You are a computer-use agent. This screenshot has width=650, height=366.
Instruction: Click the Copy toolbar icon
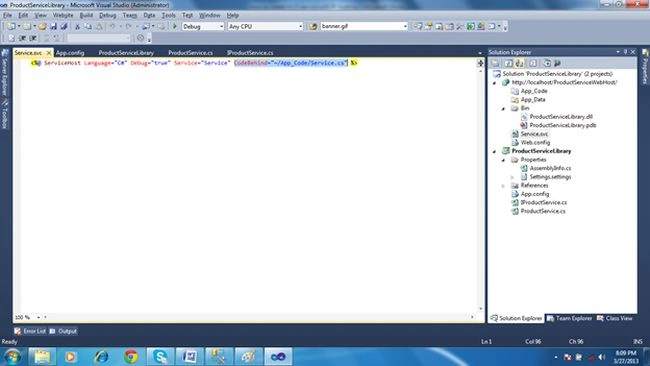coord(88,26)
